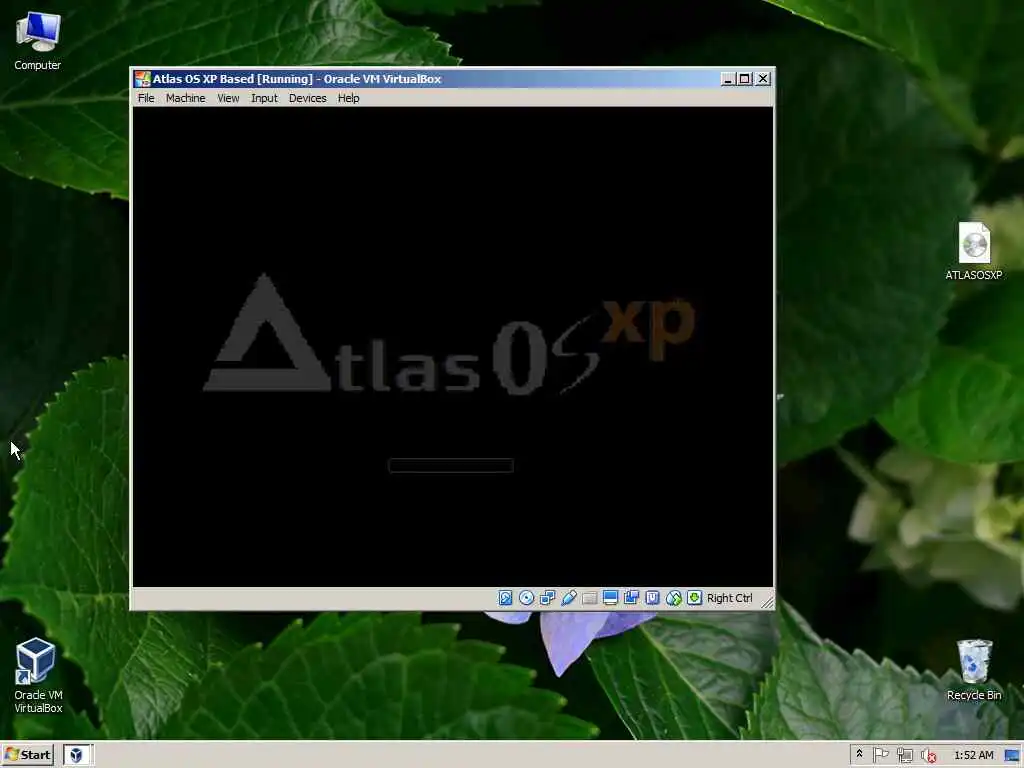
Task: Select the Computer desktop icon
Action: [x=37, y=40]
